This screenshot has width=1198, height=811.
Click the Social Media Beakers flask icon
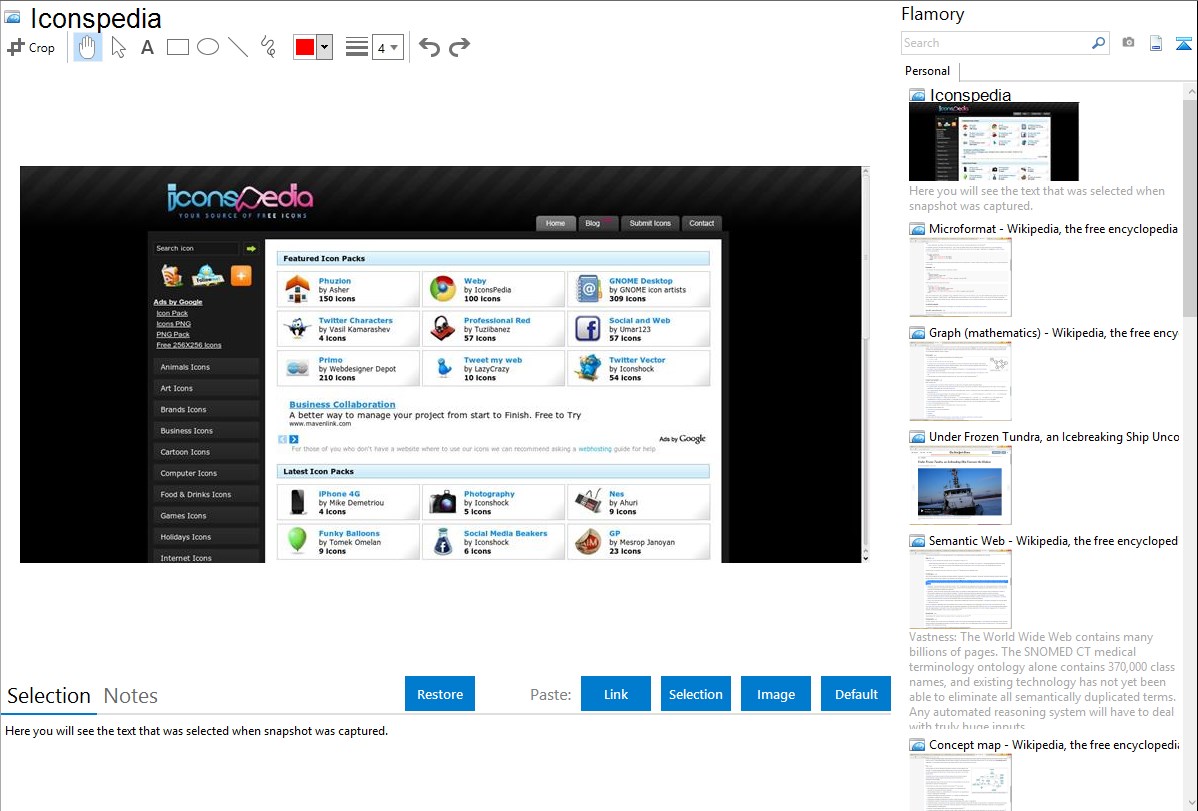click(442, 541)
